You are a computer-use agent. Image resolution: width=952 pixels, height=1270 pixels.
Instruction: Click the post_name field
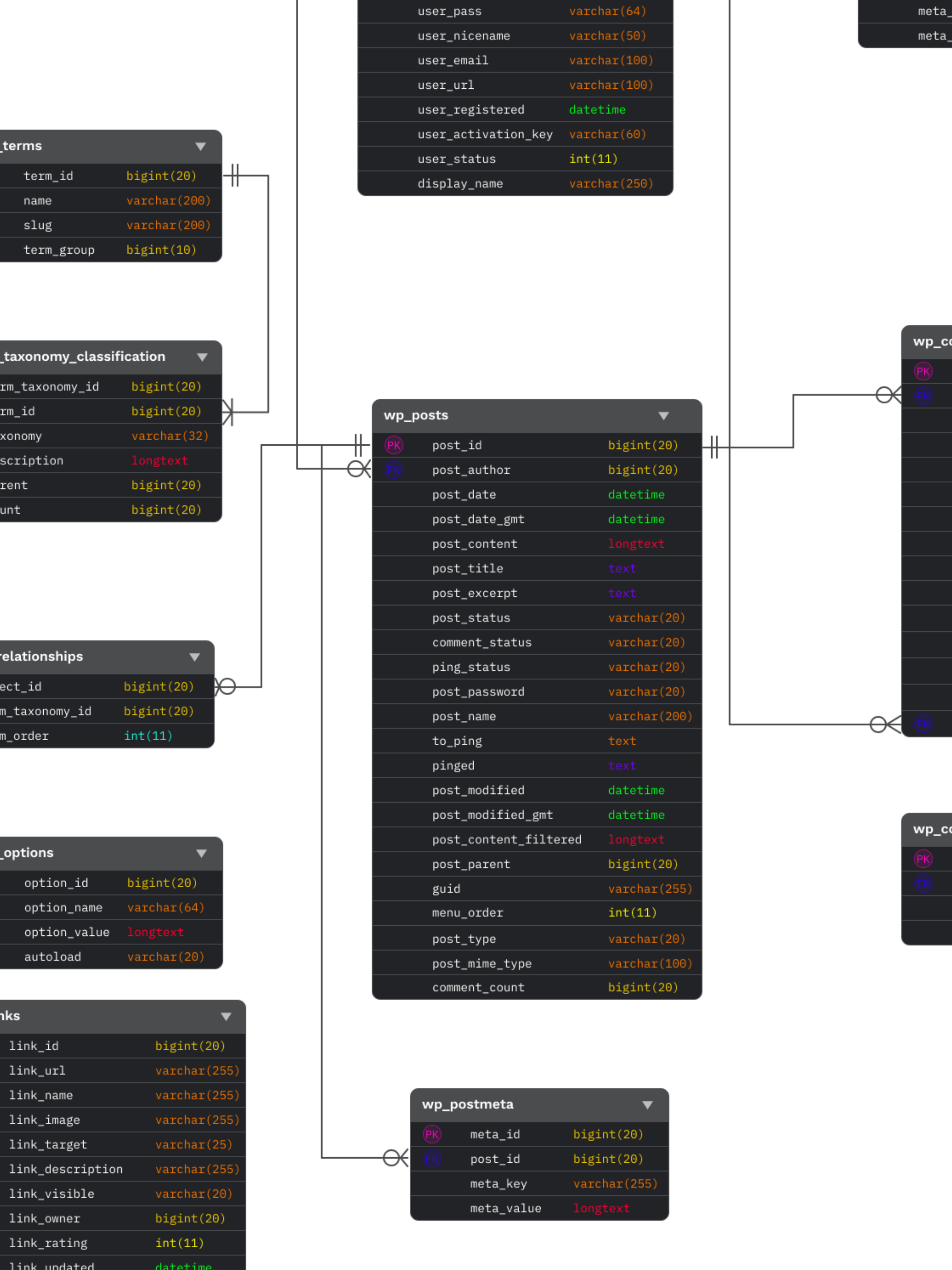[x=537, y=717]
